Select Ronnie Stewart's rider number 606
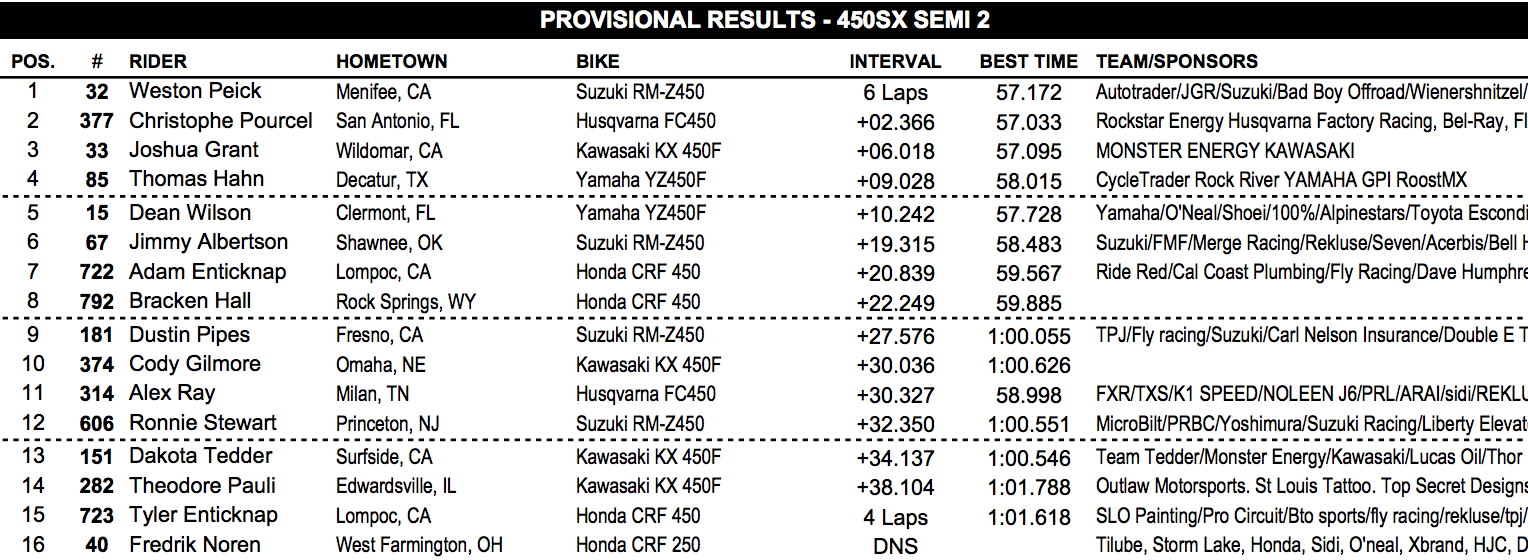This screenshot has width=1528, height=560. pos(97,424)
